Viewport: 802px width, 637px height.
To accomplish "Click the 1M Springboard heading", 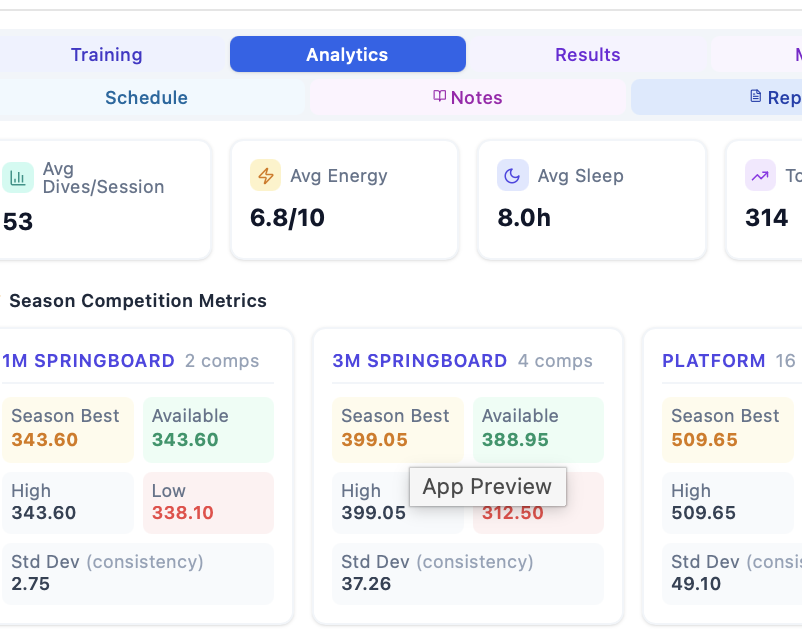I will tap(88, 361).
